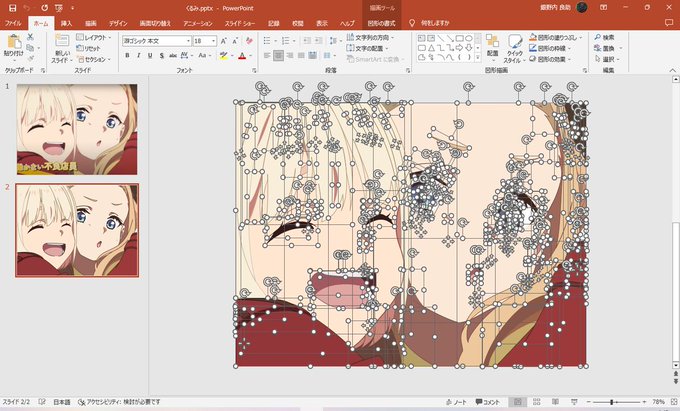Apply strikethrough with the abc icon
680x411 pixels.
(x=173, y=55)
